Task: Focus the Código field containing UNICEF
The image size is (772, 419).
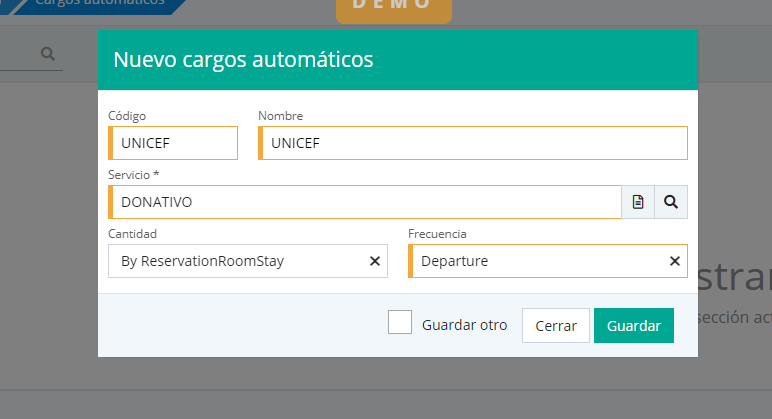Action: pos(175,143)
